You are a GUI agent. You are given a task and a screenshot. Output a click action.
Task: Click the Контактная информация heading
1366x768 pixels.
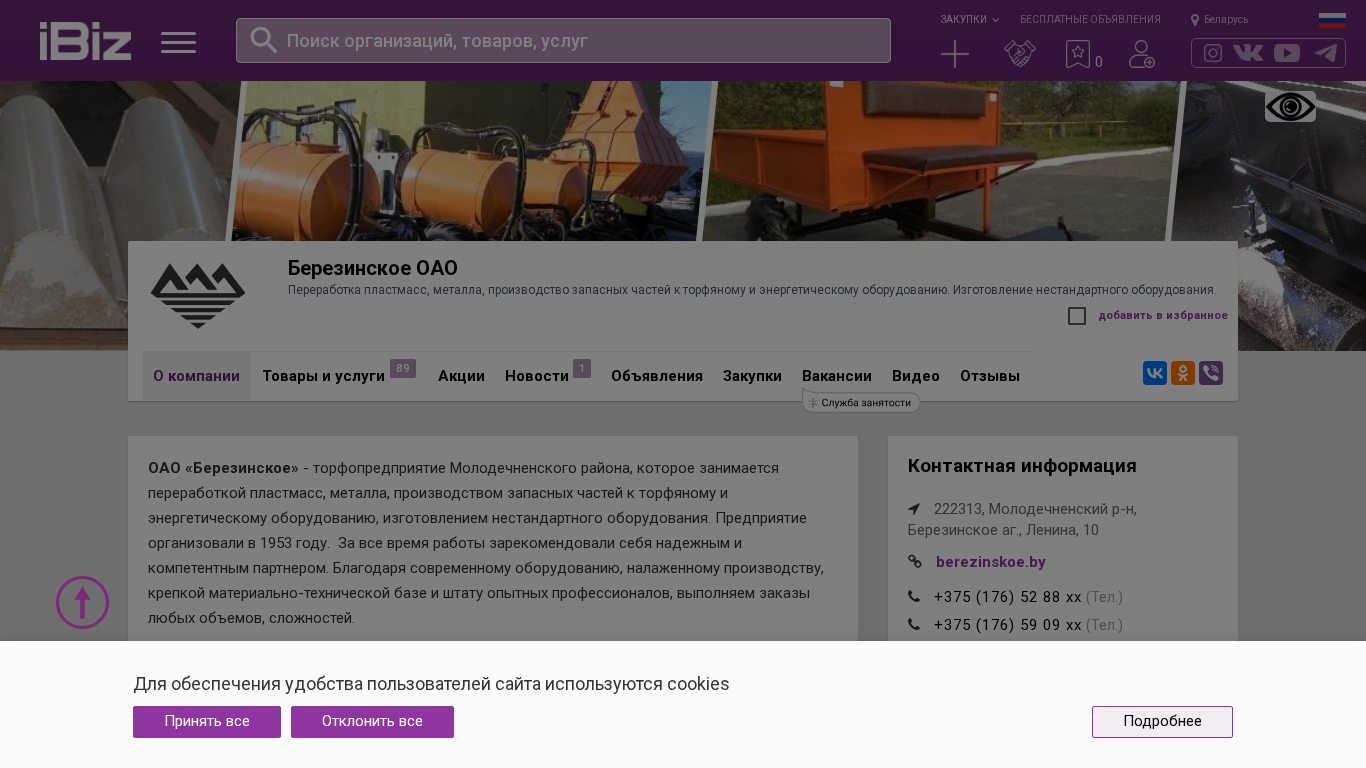[1022, 466]
